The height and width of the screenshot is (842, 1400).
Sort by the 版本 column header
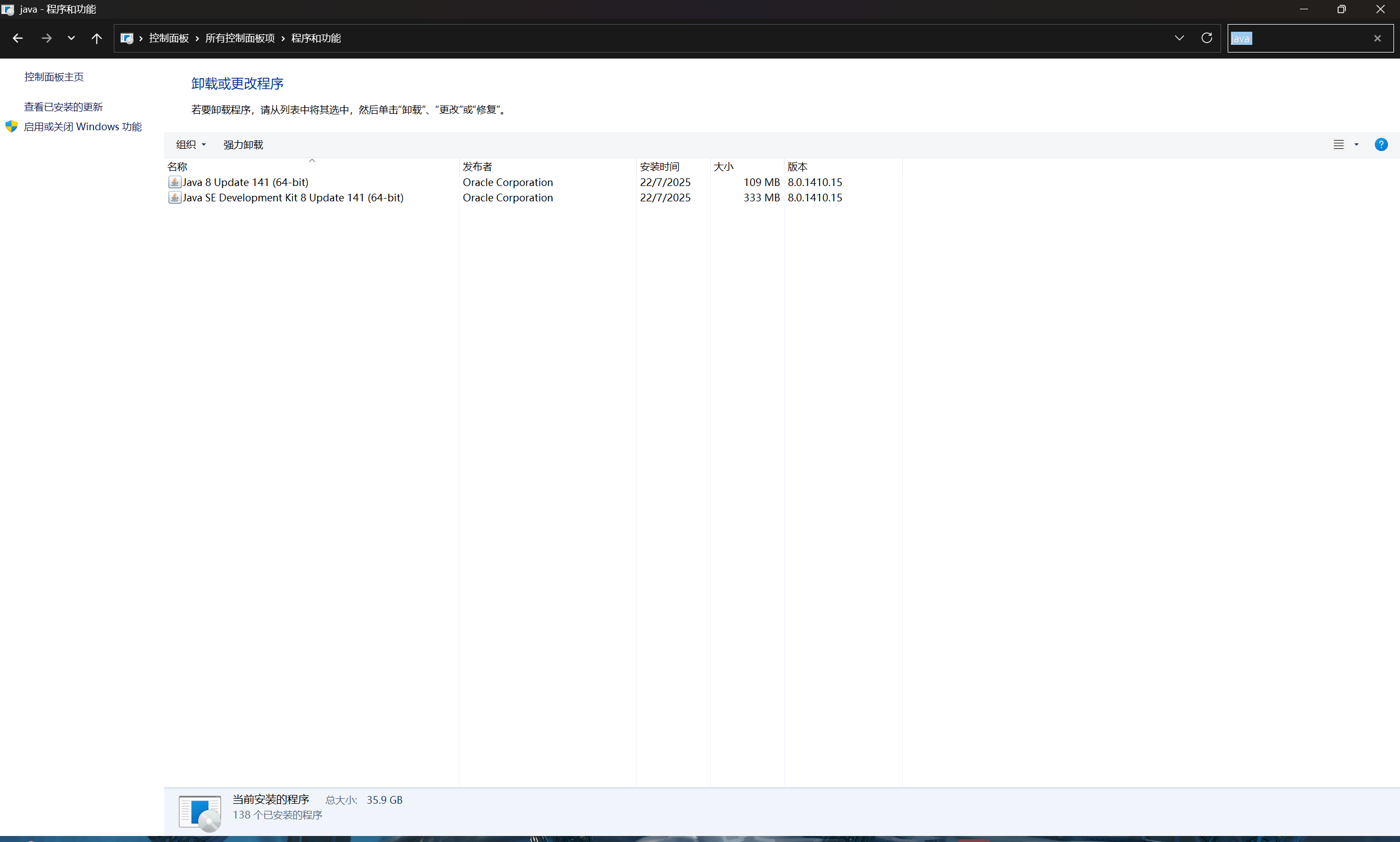pyautogui.click(x=843, y=166)
